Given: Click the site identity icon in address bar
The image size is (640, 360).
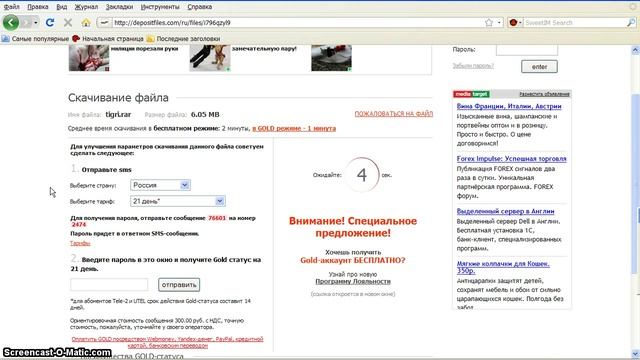Looking at the screenshot, I should (104, 22).
